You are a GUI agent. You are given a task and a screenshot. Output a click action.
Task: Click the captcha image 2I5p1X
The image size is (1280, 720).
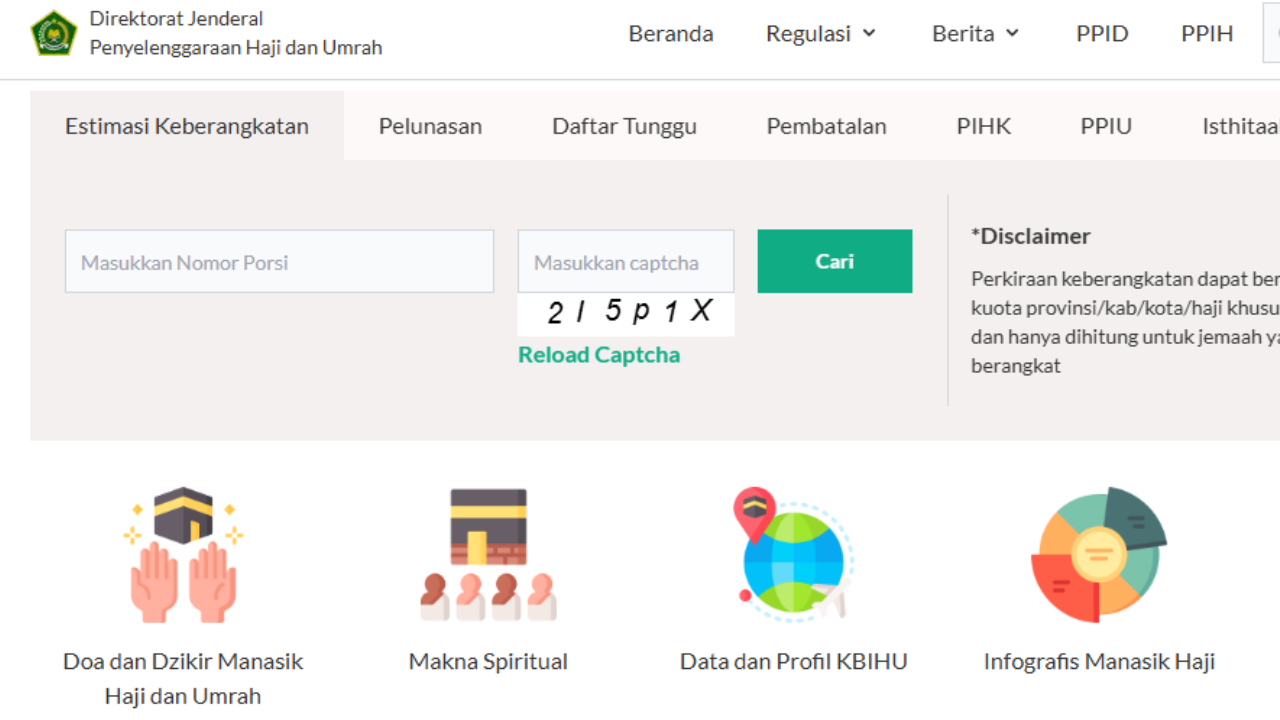point(626,314)
